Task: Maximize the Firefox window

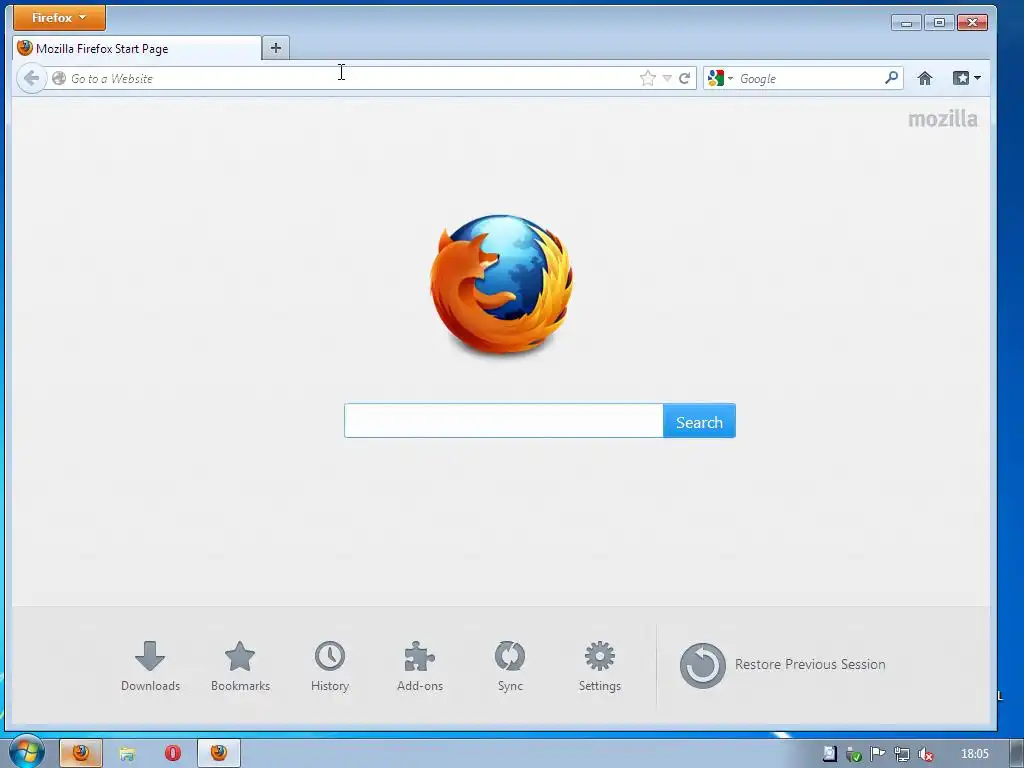Action: click(939, 23)
